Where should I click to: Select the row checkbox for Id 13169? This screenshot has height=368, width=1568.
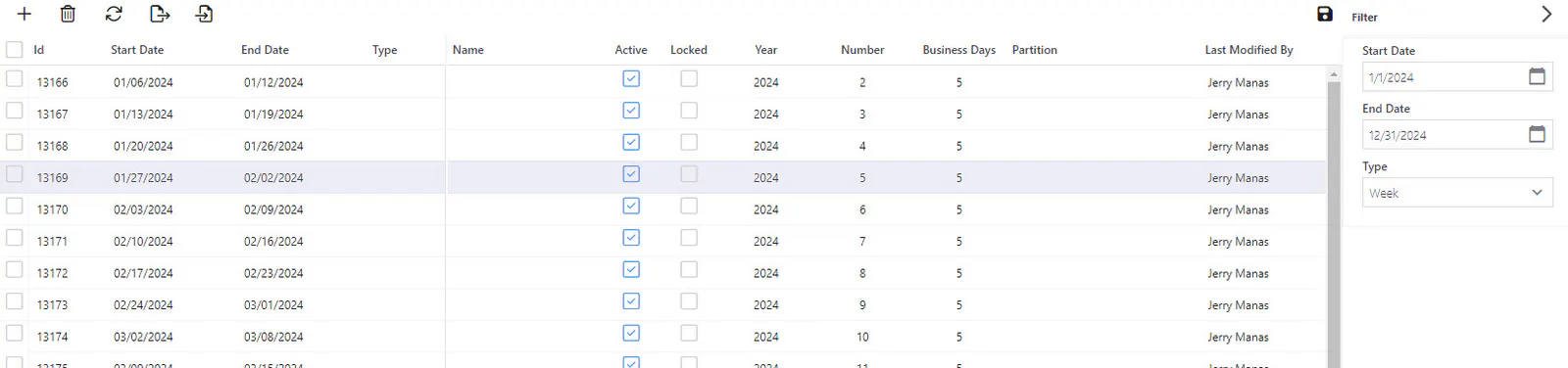(x=15, y=174)
